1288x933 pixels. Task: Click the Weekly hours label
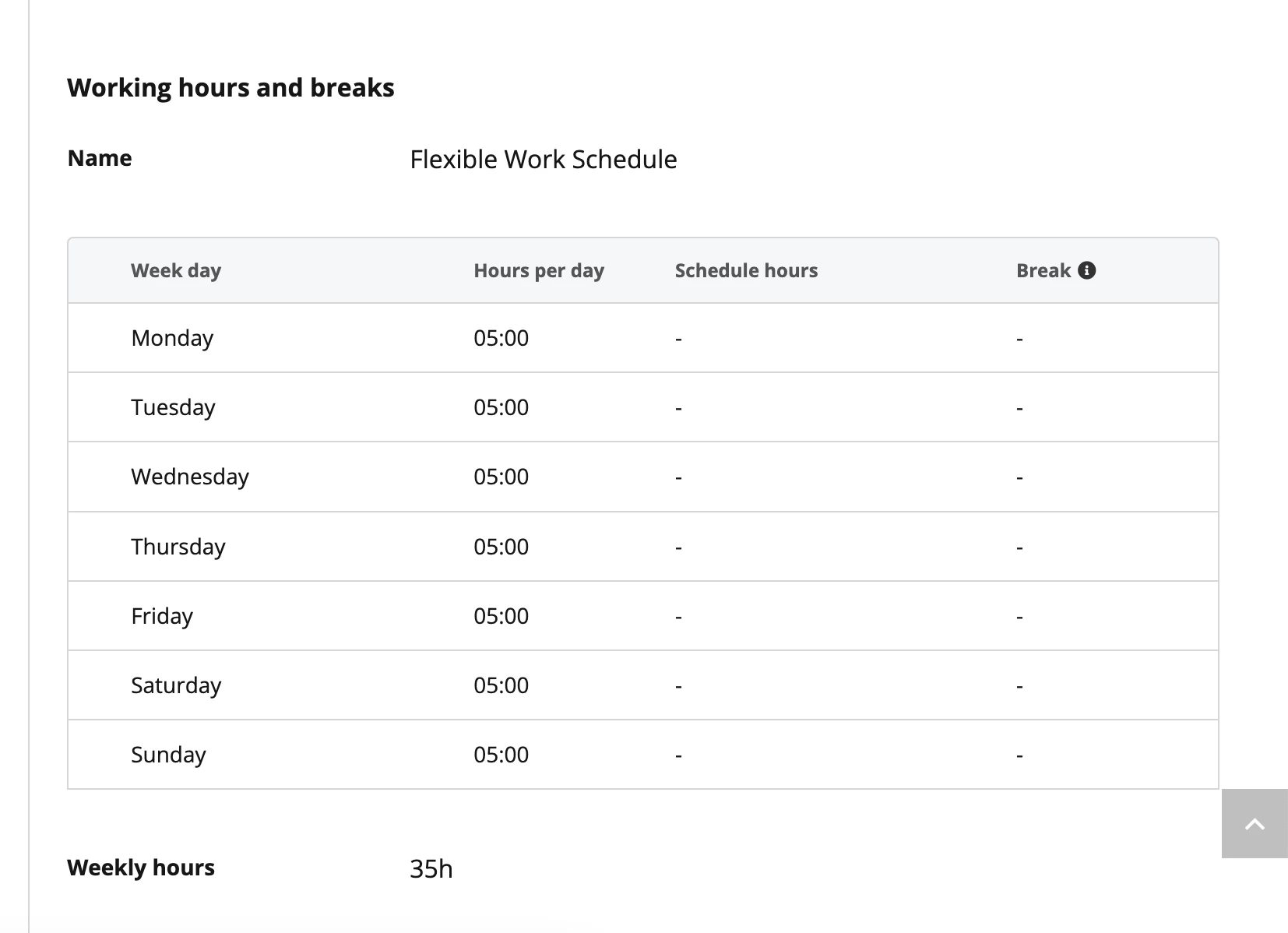click(x=141, y=868)
